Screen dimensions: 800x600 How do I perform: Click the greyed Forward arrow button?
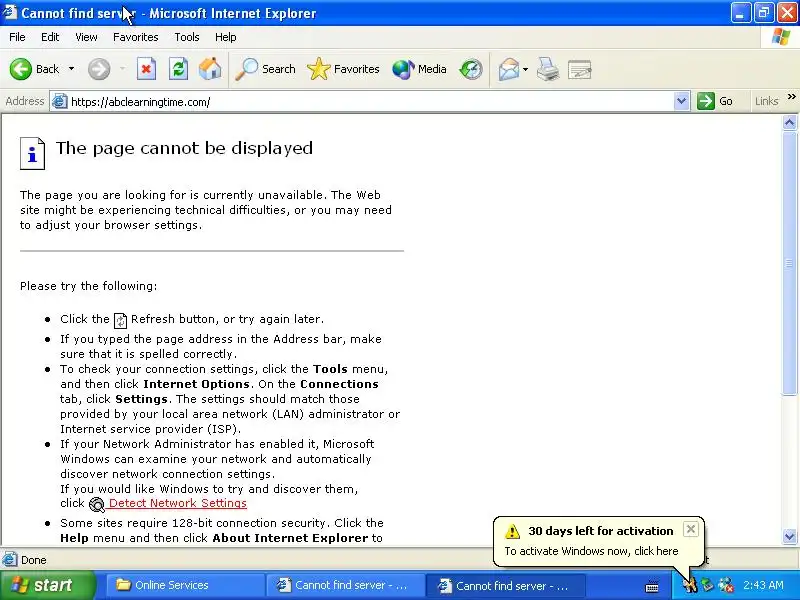point(99,69)
